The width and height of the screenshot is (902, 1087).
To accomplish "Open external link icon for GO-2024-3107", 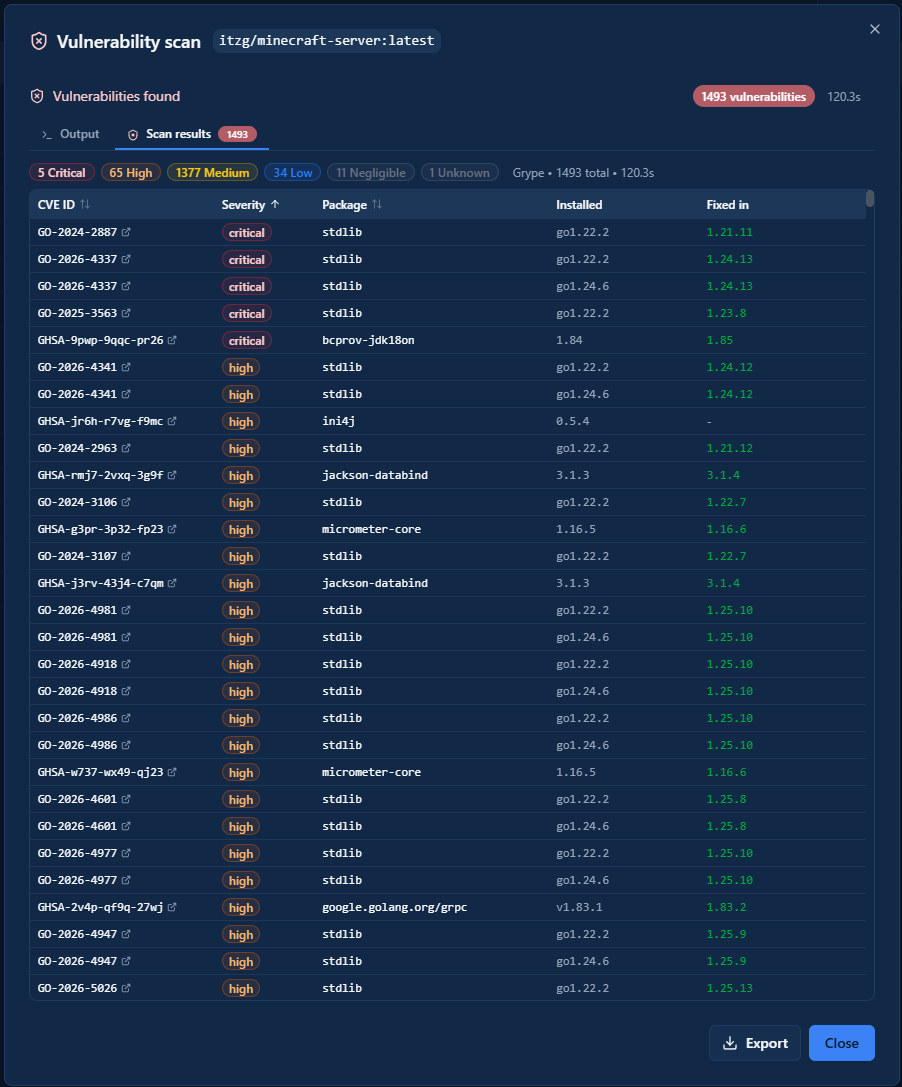I will coord(126,557).
